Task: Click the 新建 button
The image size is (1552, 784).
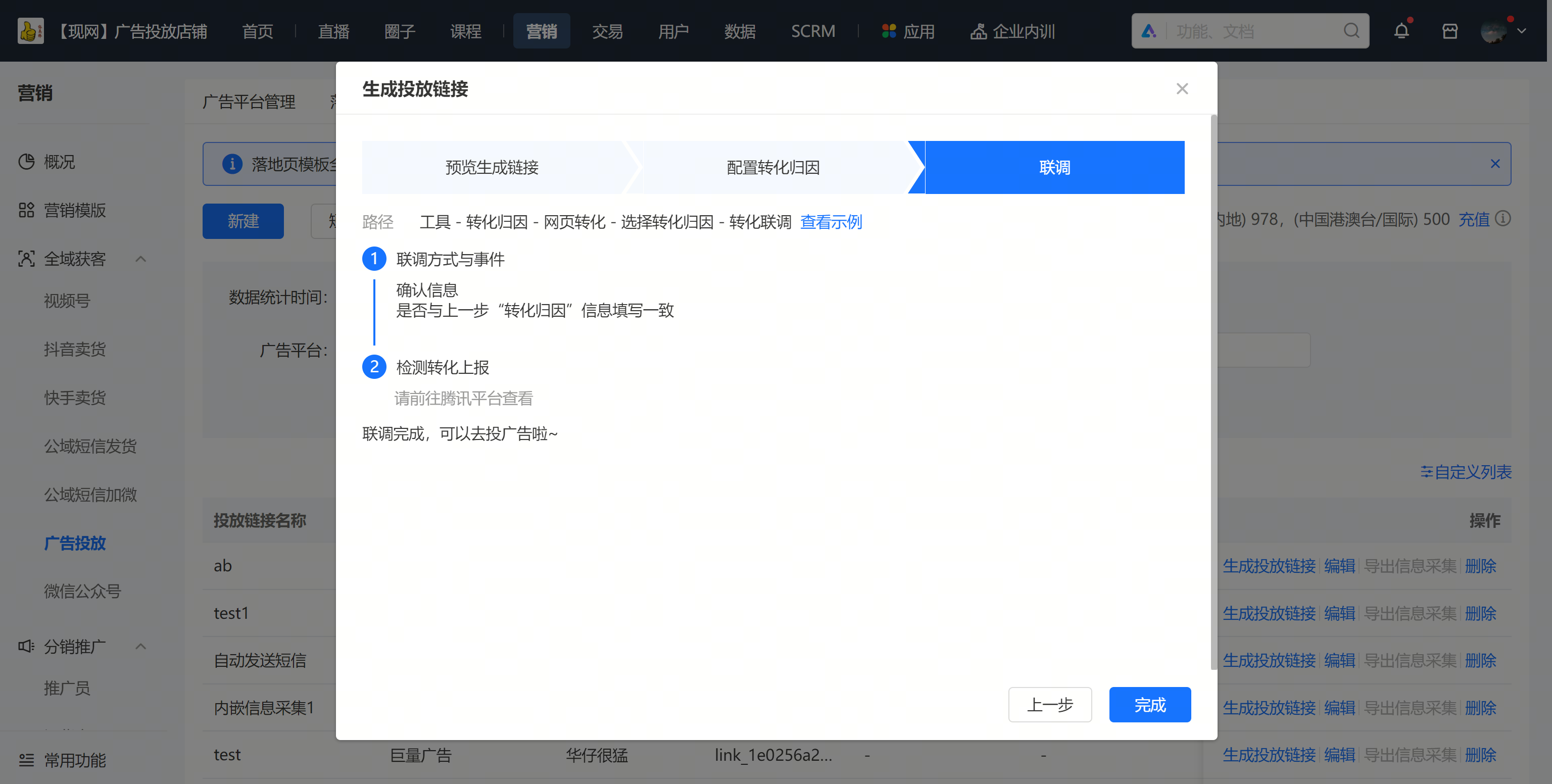Action: [x=243, y=221]
